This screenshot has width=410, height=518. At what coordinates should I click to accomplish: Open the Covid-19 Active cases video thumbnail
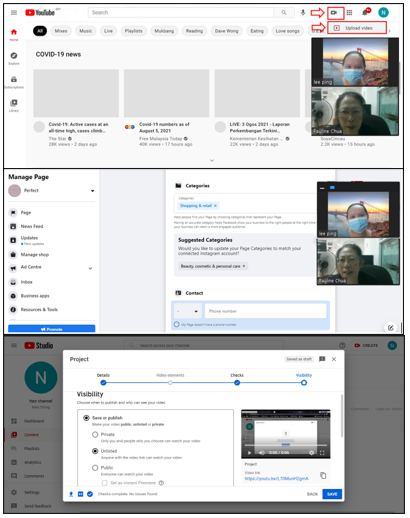76,93
